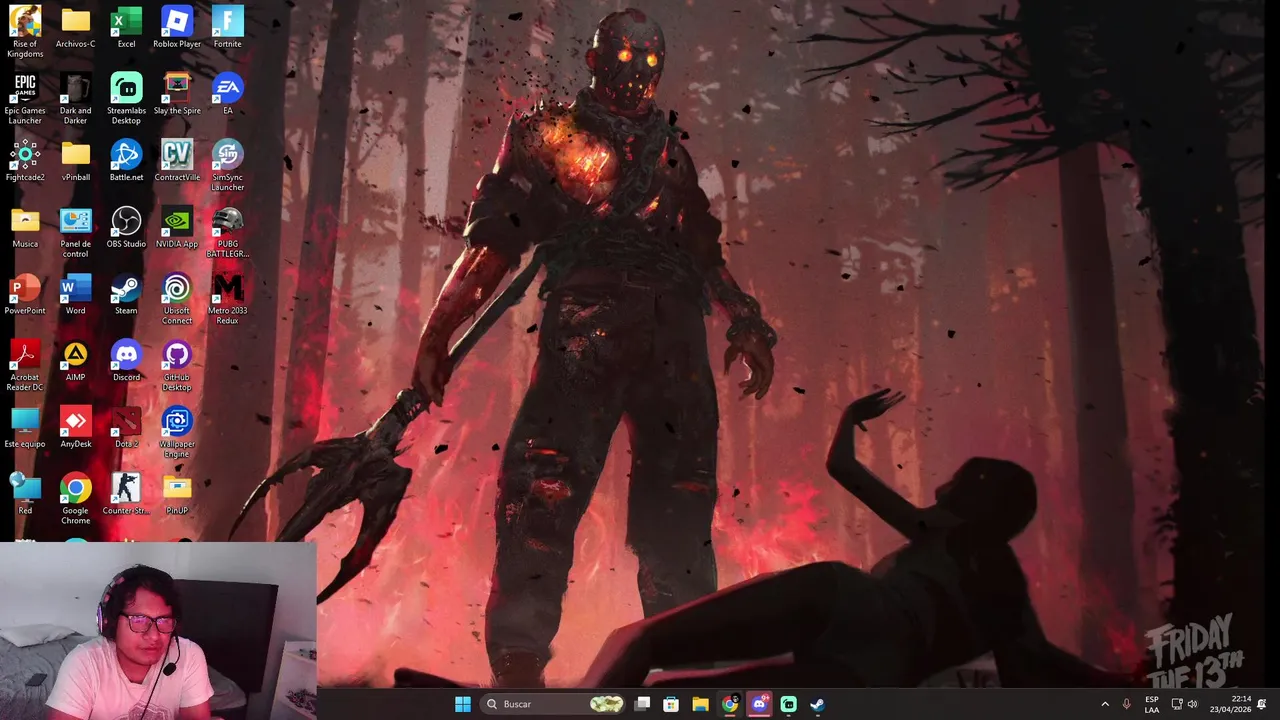Switch to Streamlabs in the taskbar
The width and height of the screenshot is (1280, 720).
(788, 704)
